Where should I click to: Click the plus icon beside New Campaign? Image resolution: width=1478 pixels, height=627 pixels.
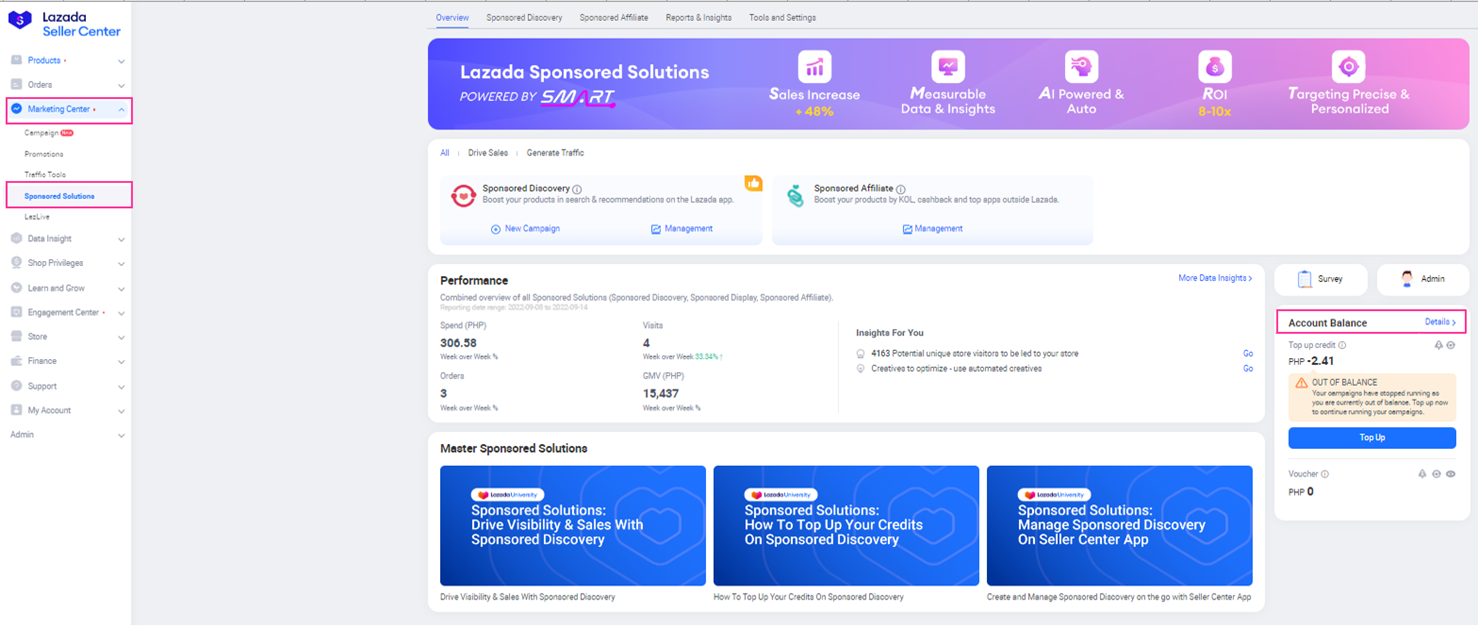(x=494, y=229)
